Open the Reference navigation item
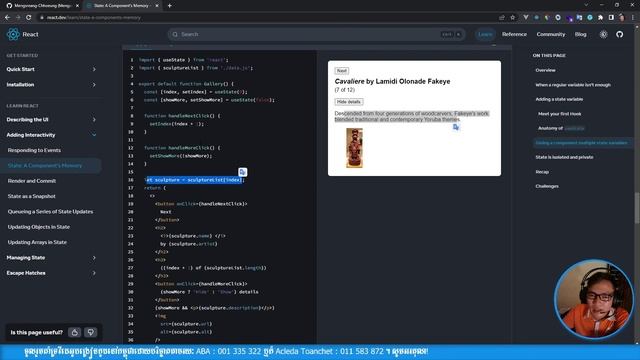 pyautogui.click(x=514, y=34)
